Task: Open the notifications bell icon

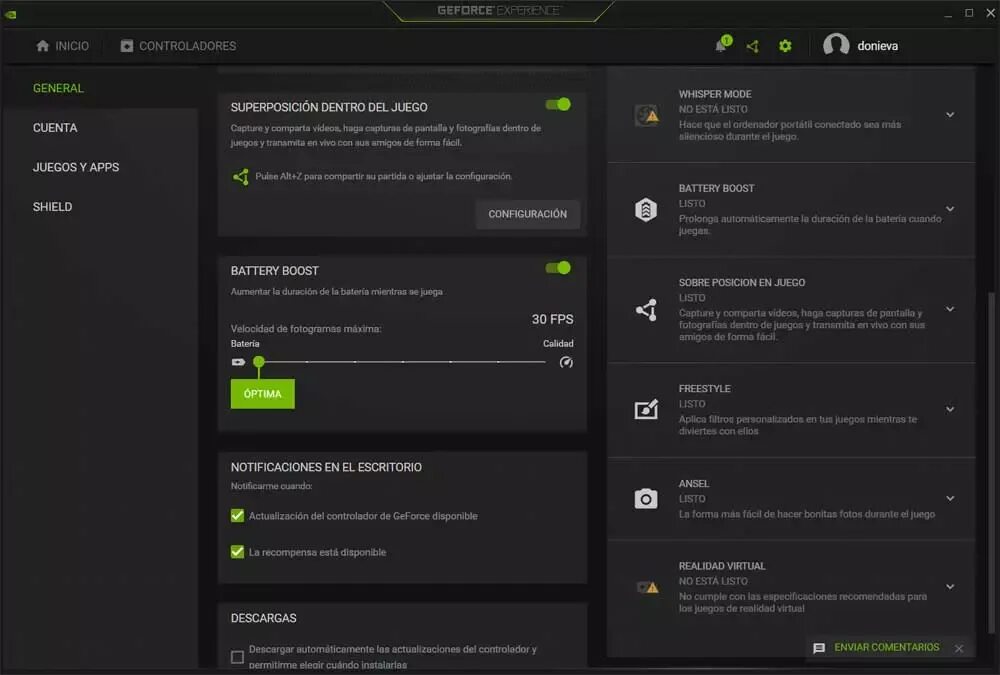Action: 723,45
